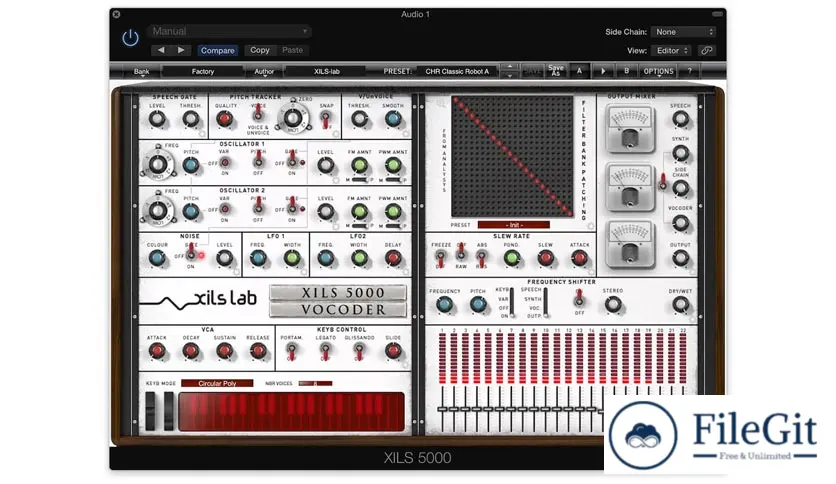Open the Author menu

tap(264, 71)
